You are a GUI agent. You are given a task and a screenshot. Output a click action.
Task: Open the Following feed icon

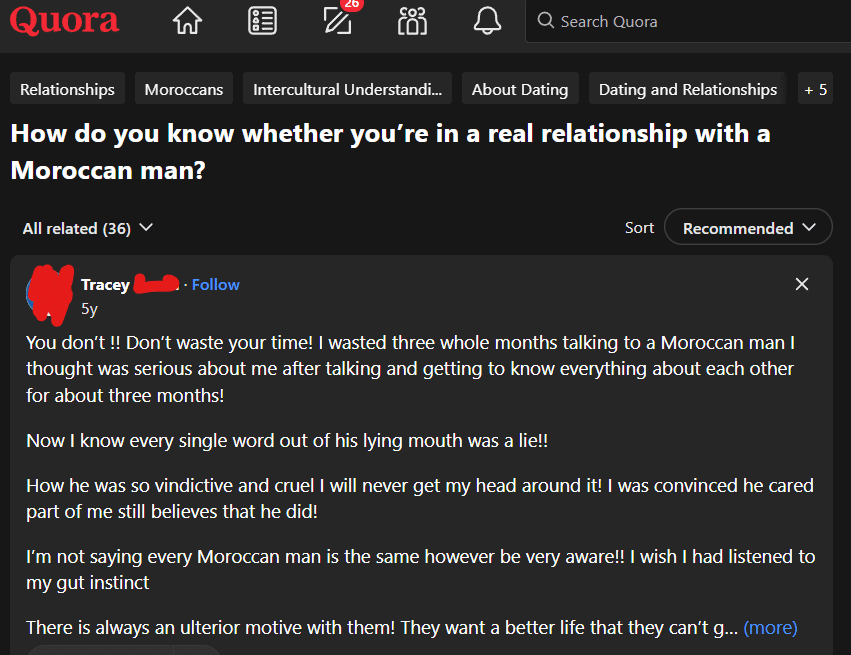click(262, 20)
